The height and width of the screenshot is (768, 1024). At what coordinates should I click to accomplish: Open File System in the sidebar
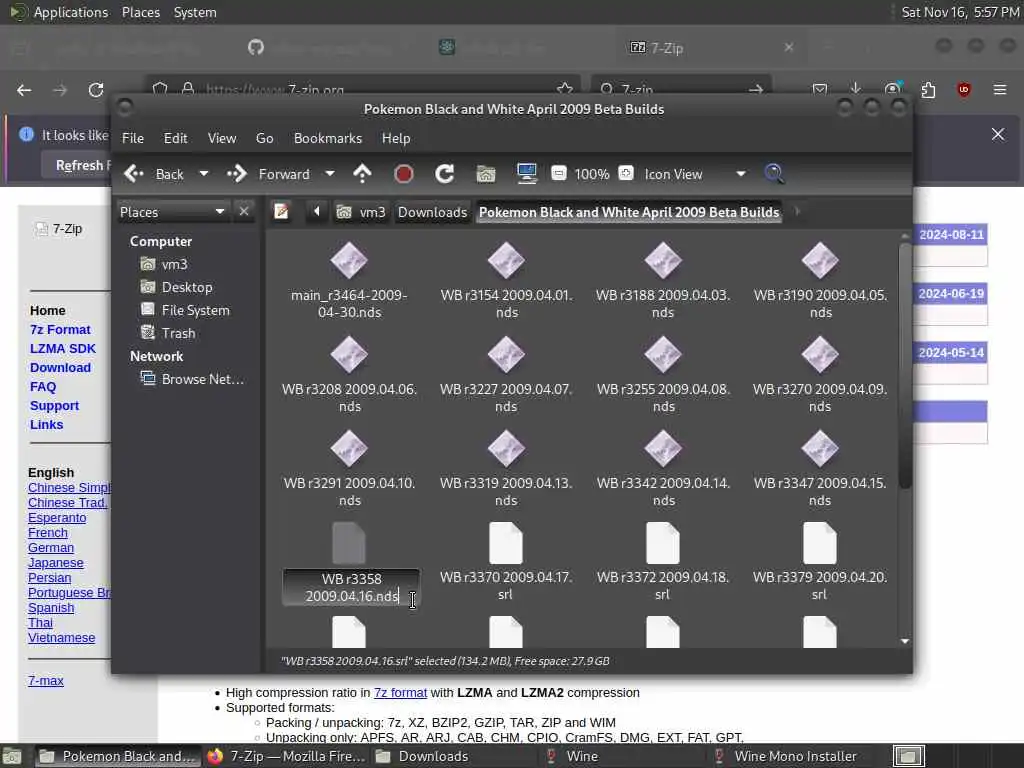(x=185, y=310)
